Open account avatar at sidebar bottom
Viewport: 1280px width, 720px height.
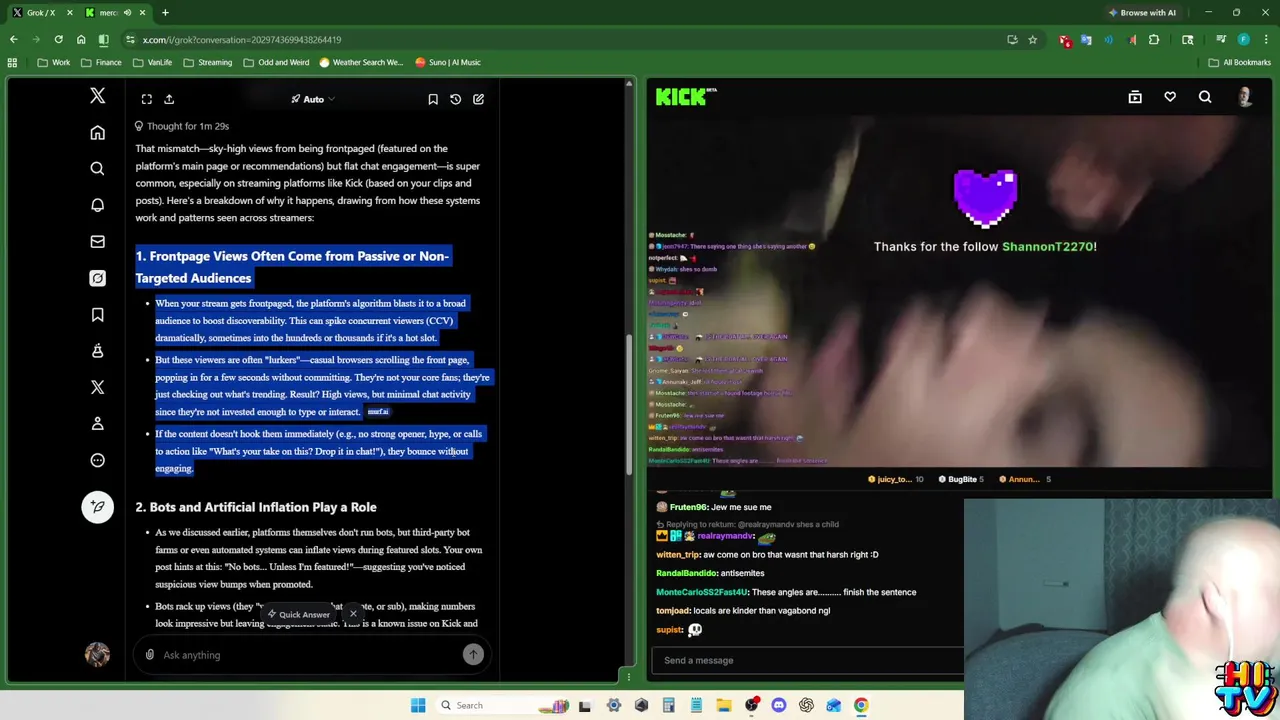click(x=97, y=654)
